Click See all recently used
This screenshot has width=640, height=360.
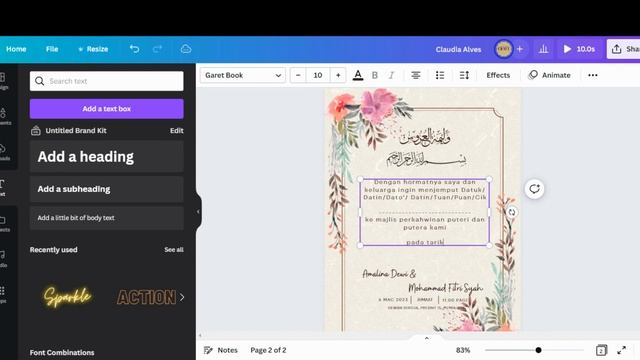click(174, 249)
